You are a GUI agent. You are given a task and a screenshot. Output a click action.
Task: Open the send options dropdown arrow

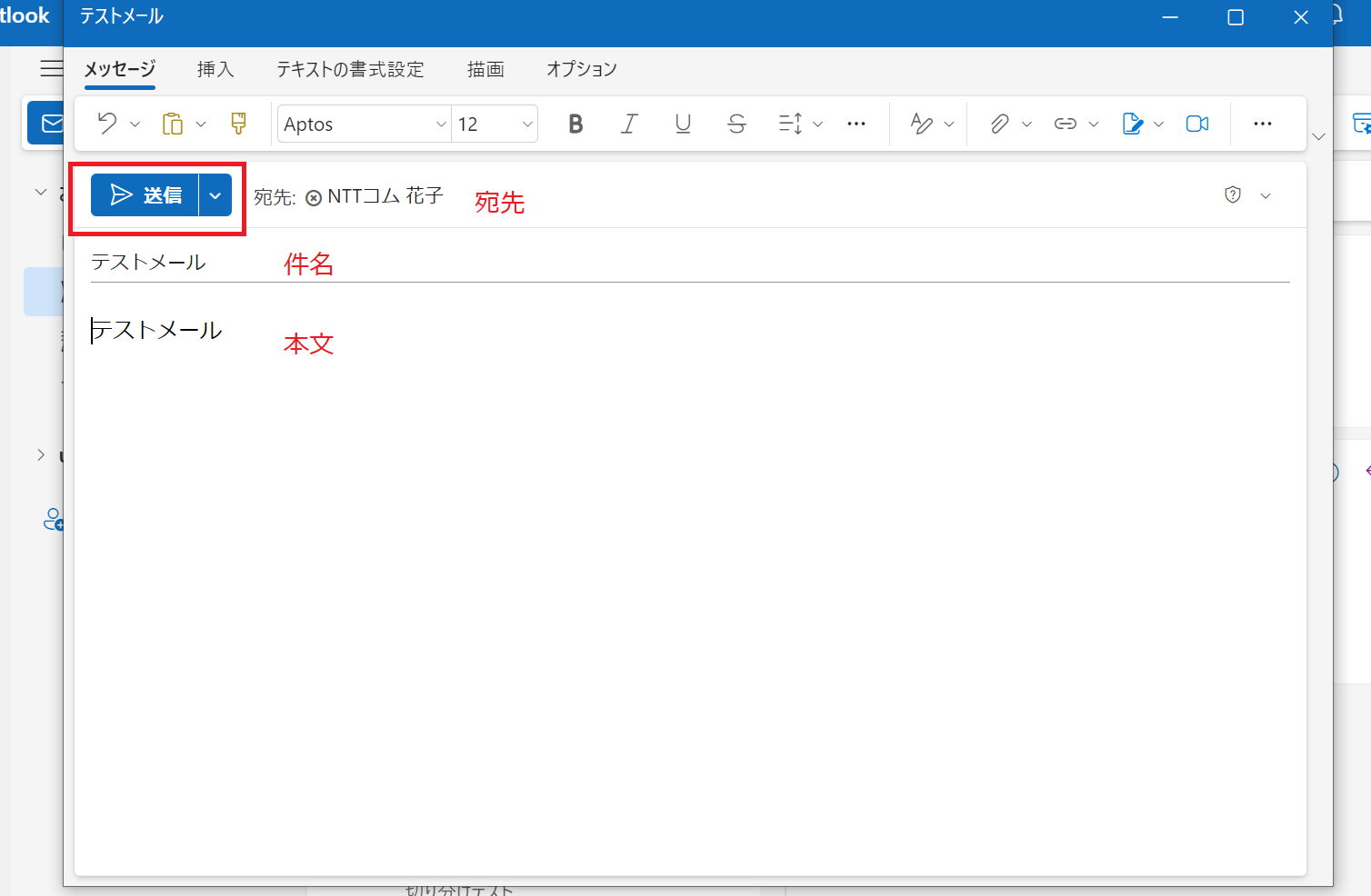(x=215, y=195)
